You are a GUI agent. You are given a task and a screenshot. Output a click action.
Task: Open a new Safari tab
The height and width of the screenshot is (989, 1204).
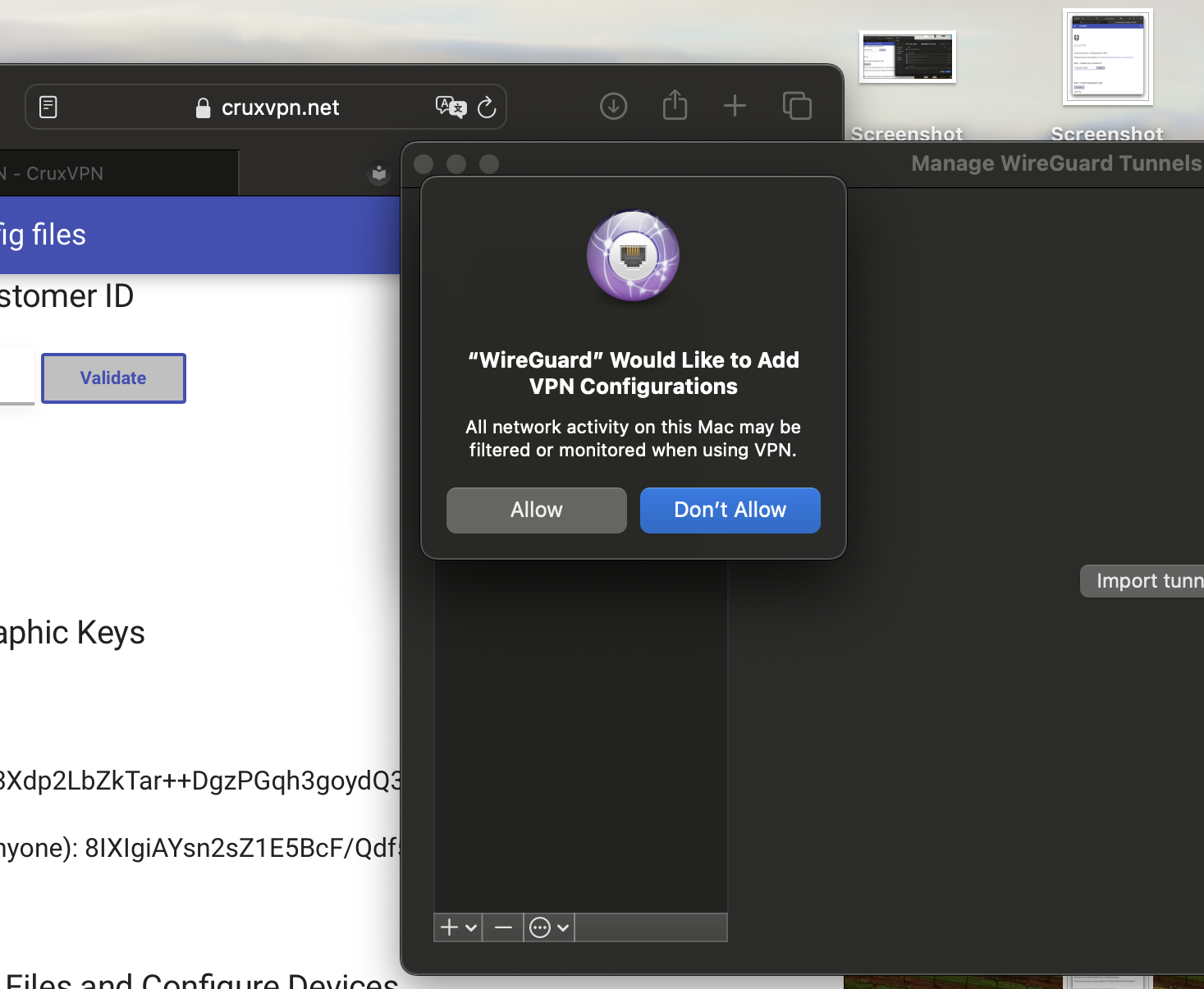pos(735,106)
